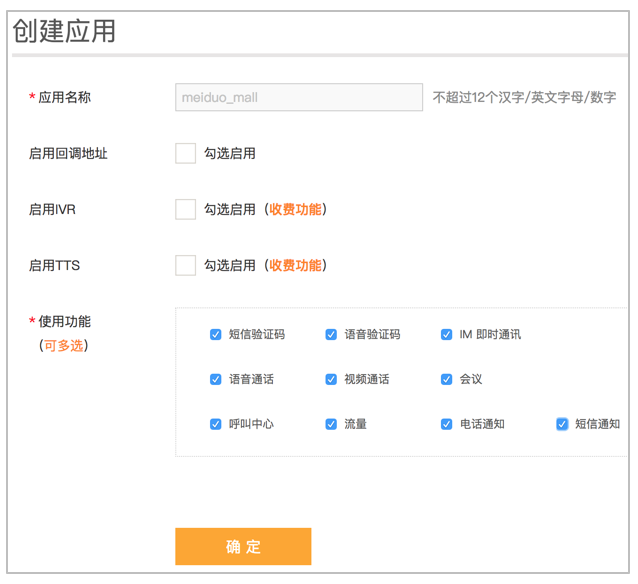Toggle the 视频通话 checkbox
Screen dimensions: 638x584
(x=331, y=379)
